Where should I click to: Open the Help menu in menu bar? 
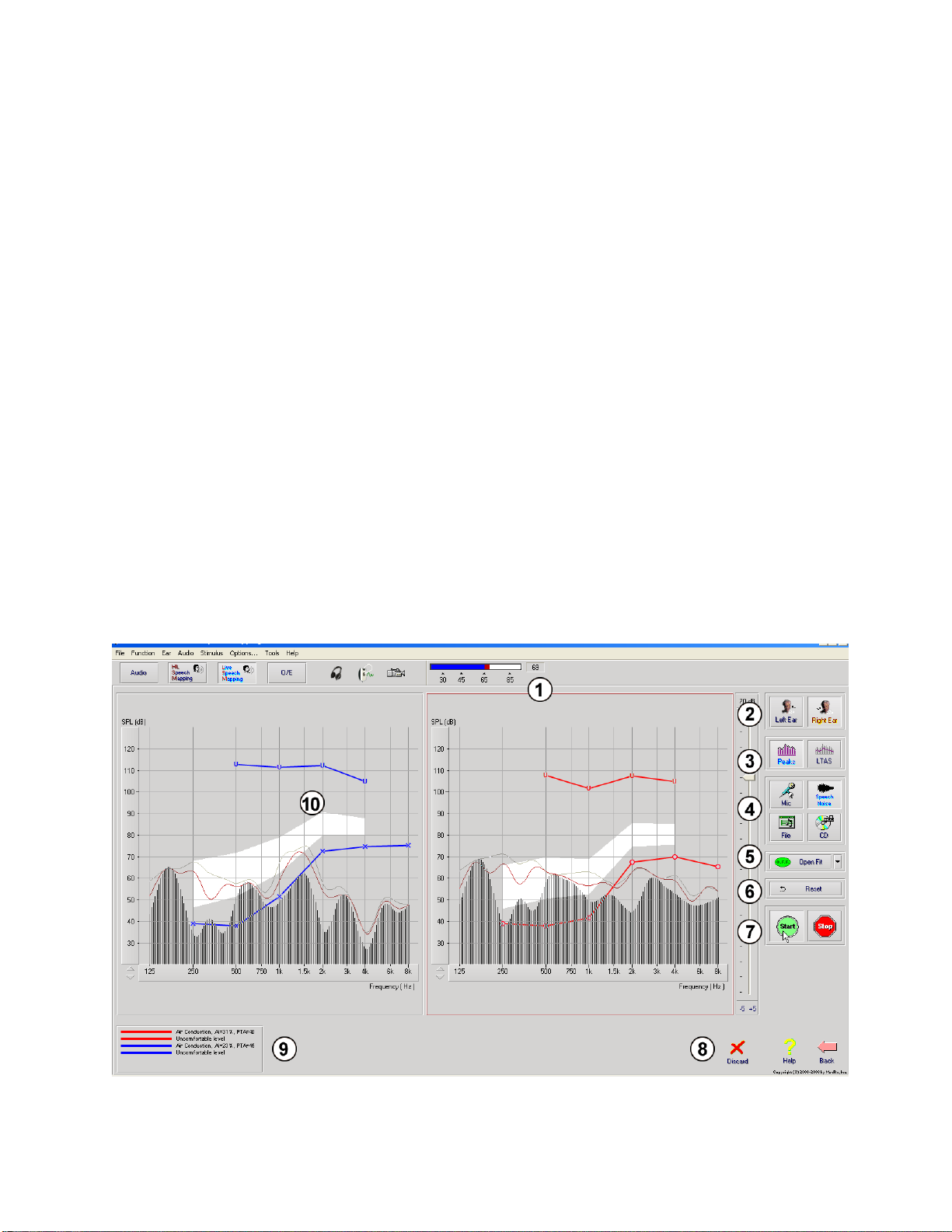click(292, 653)
